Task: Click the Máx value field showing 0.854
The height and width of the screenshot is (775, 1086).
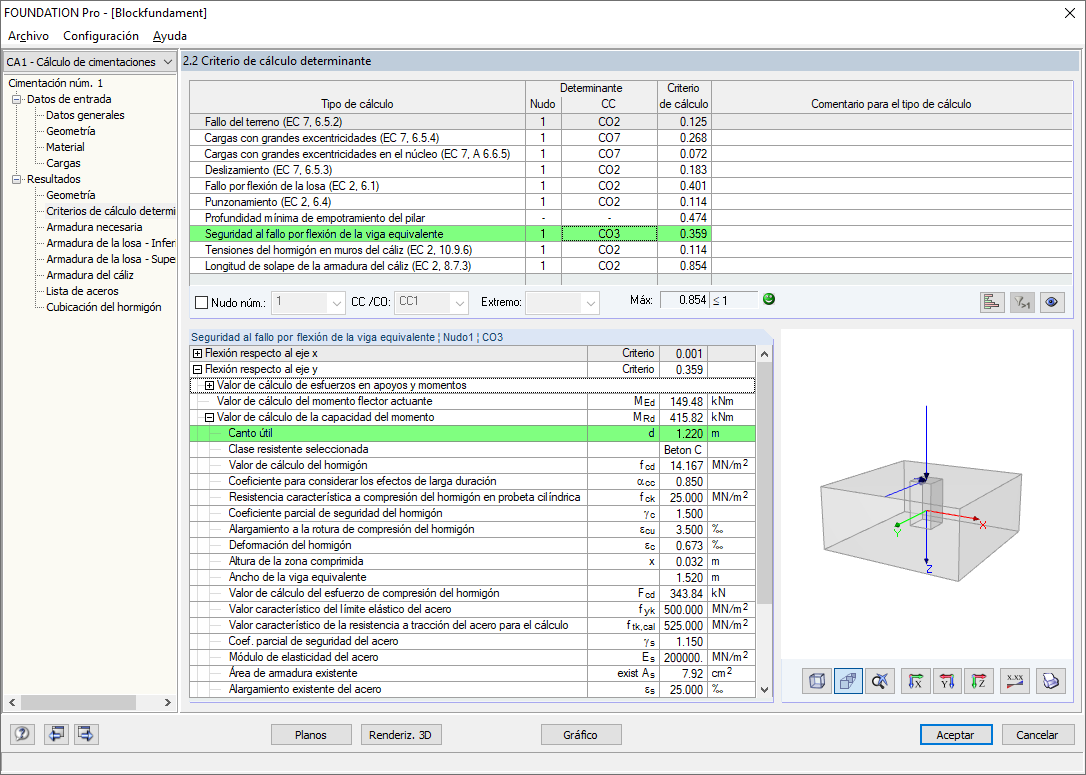Action: (684, 300)
